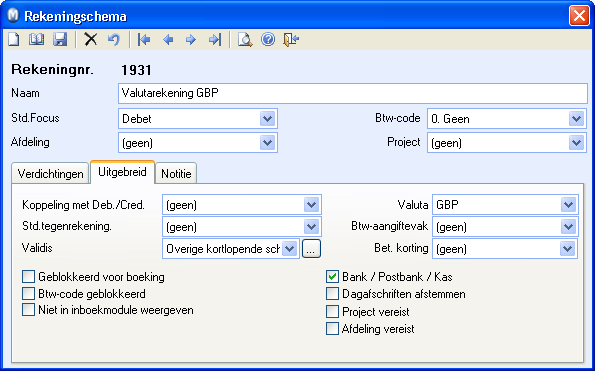Image resolution: width=595 pixels, height=371 pixels.
Task: Open the Bet. korting dropdown
Action: click(567, 249)
